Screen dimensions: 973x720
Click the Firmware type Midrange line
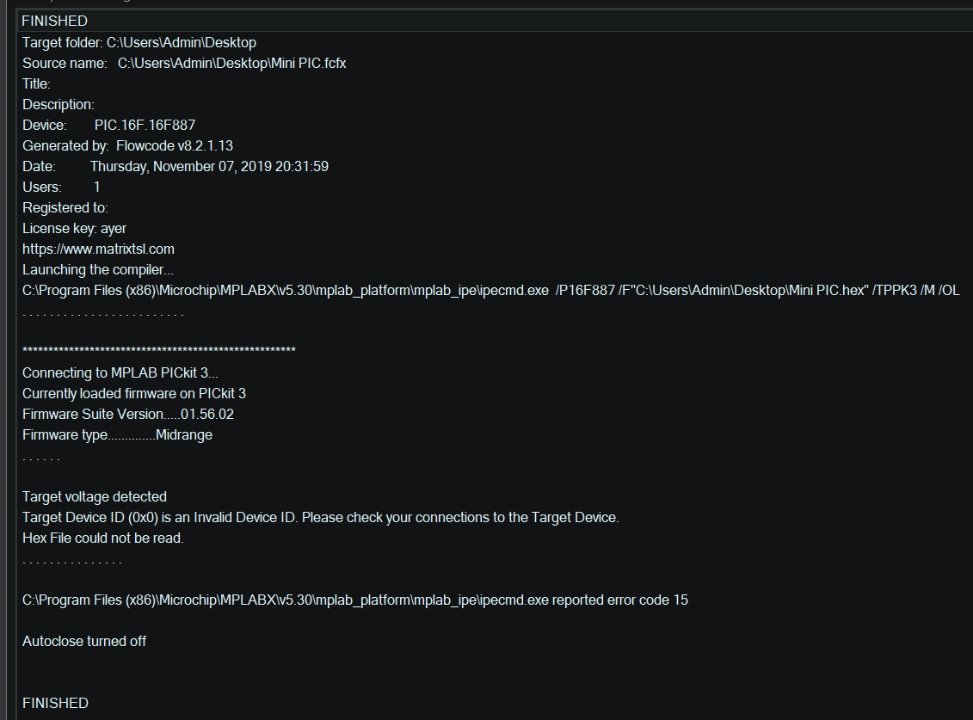(x=117, y=434)
